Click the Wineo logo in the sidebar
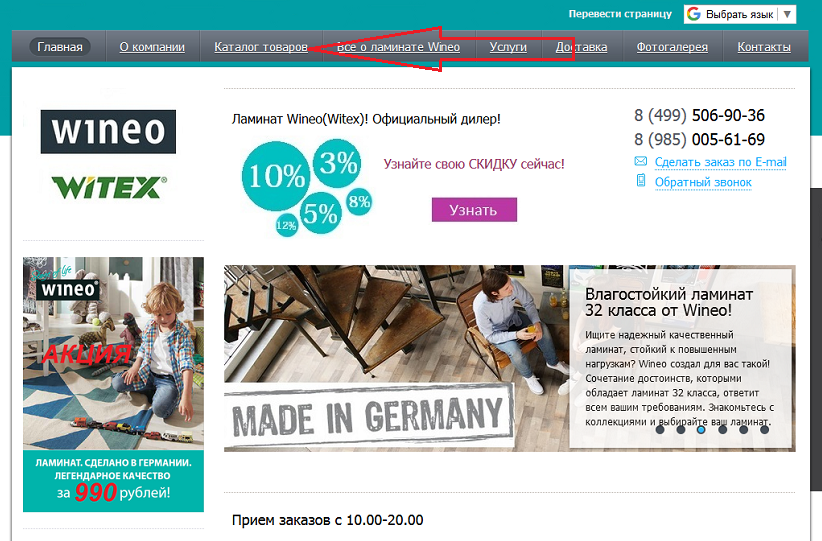The width and height of the screenshot is (822, 541). [x=108, y=132]
